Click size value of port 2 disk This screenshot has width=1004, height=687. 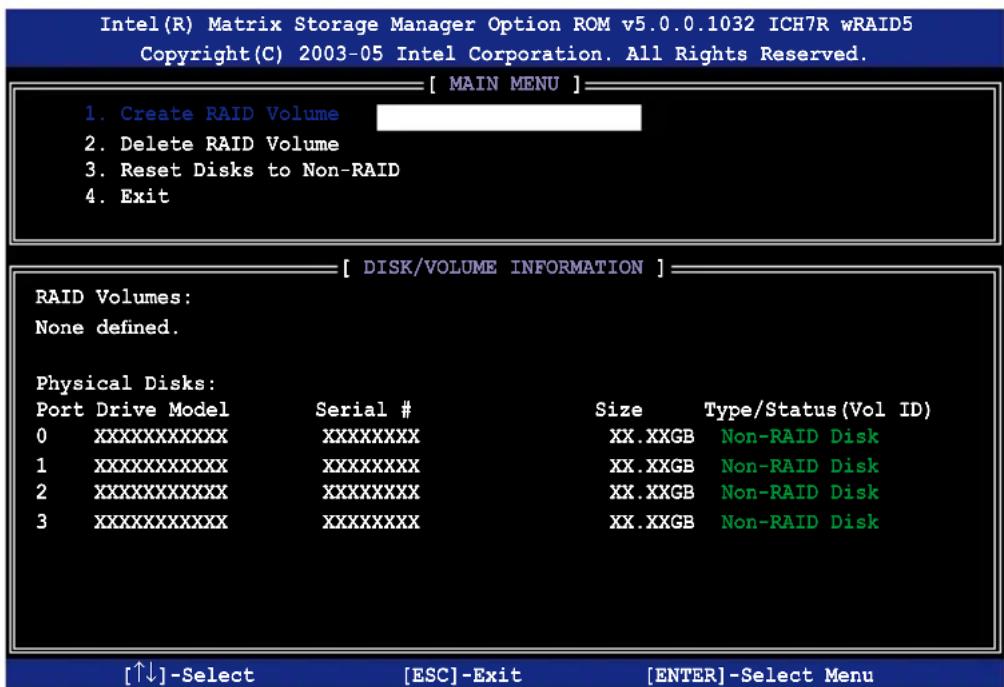pos(652,492)
